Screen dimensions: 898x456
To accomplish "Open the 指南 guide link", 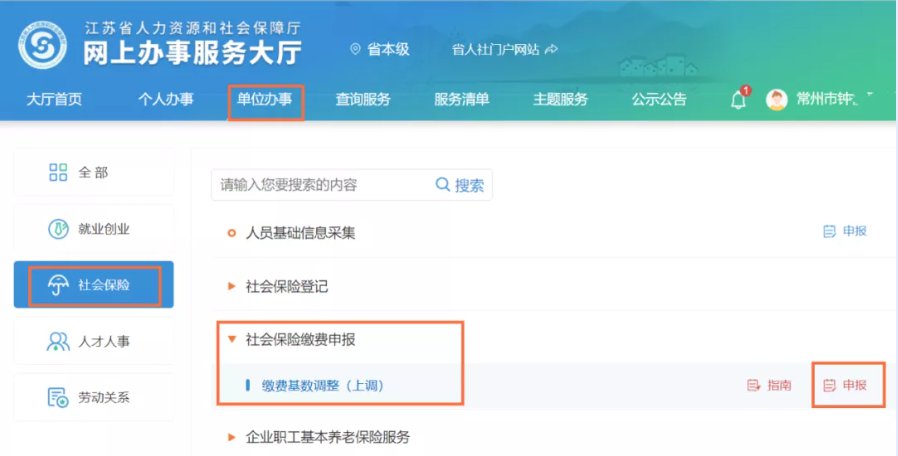I will pyautogui.click(x=770, y=386).
